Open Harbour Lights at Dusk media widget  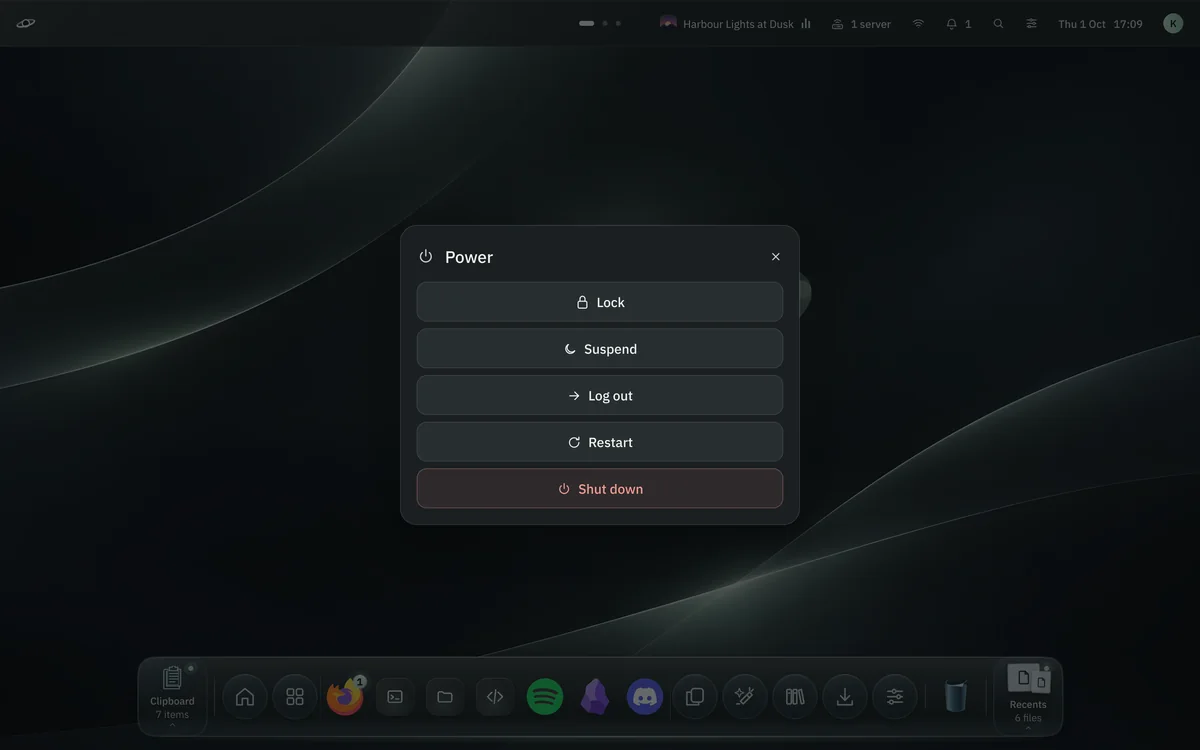coord(736,23)
